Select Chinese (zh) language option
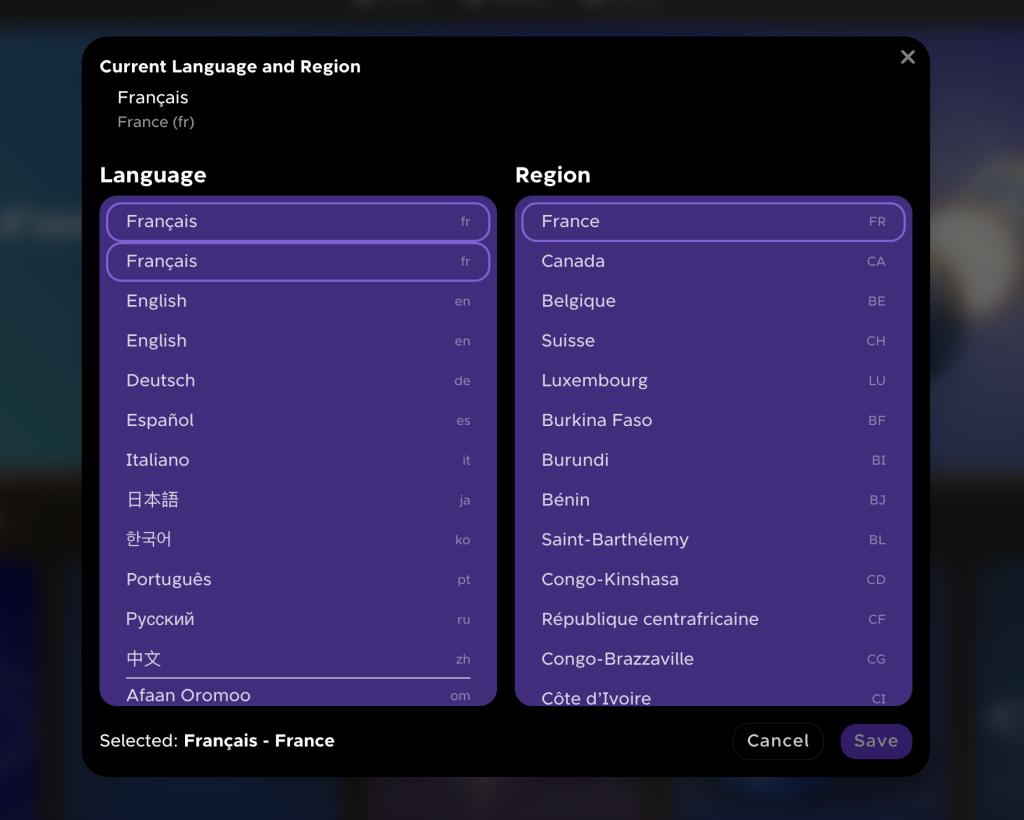Viewport: 1024px width, 820px height. coord(298,659)
